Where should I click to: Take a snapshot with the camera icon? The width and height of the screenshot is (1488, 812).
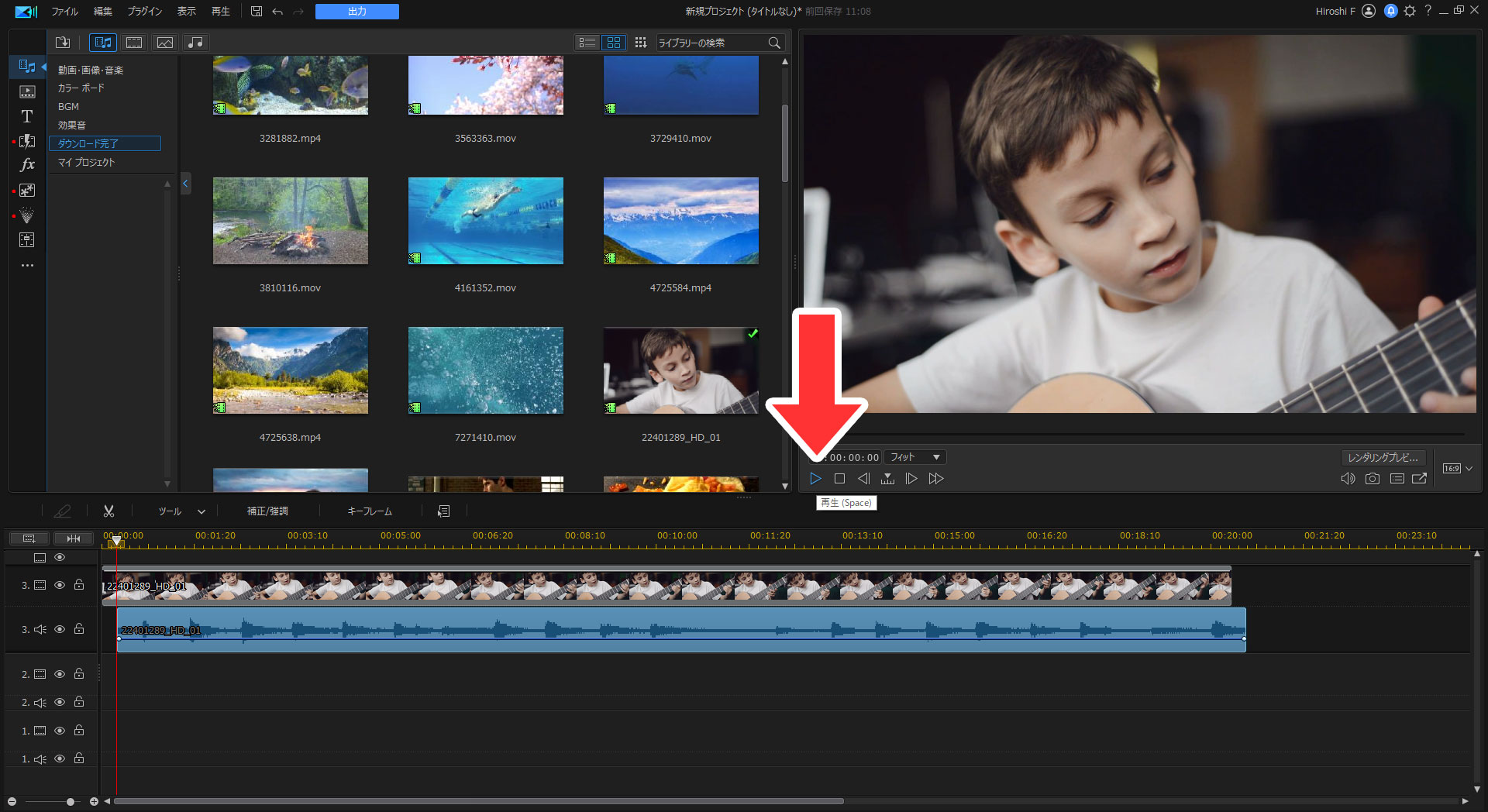coord(1373,479)
